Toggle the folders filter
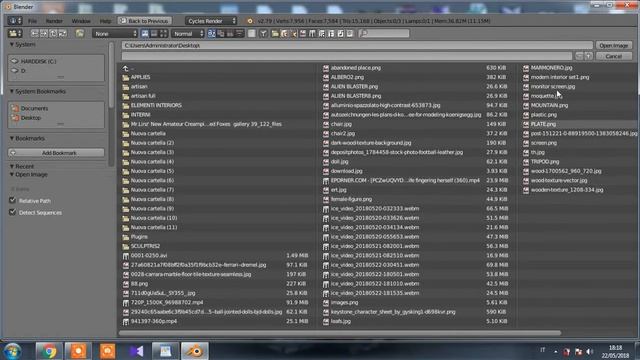640x360 pixels. (275, 33)
